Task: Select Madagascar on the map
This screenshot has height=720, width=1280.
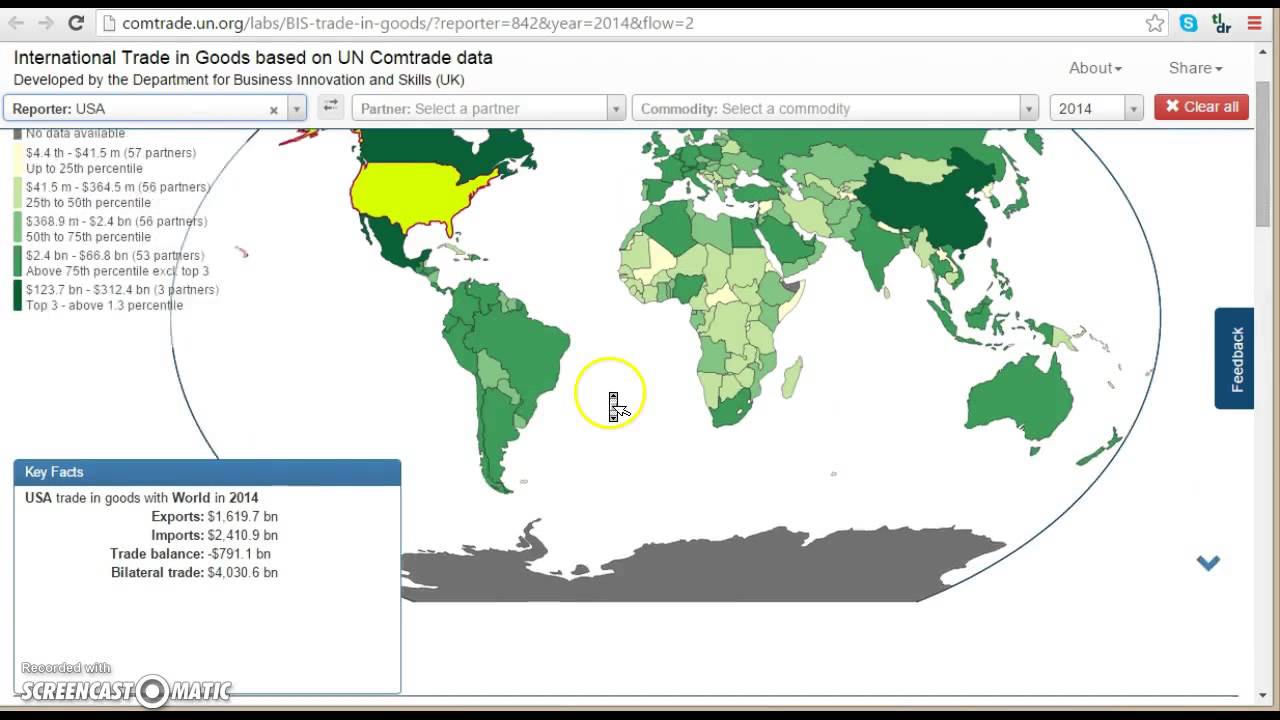Action: 790,379
